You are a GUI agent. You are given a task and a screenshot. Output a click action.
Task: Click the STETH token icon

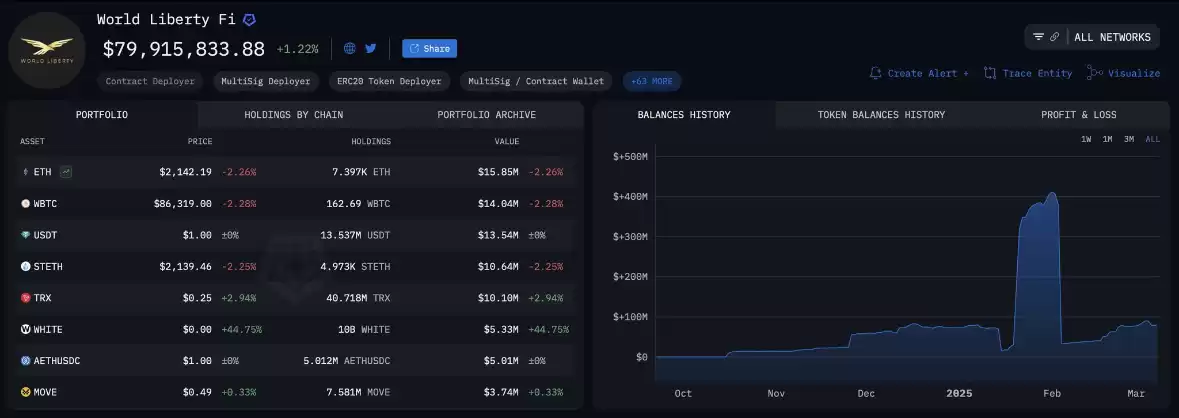click(26, 266)
